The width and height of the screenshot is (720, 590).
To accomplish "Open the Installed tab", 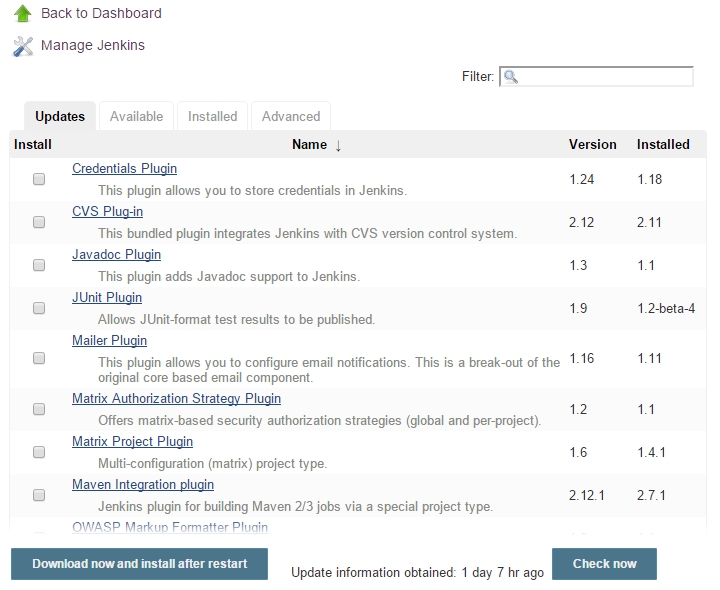I will [213, 117].
